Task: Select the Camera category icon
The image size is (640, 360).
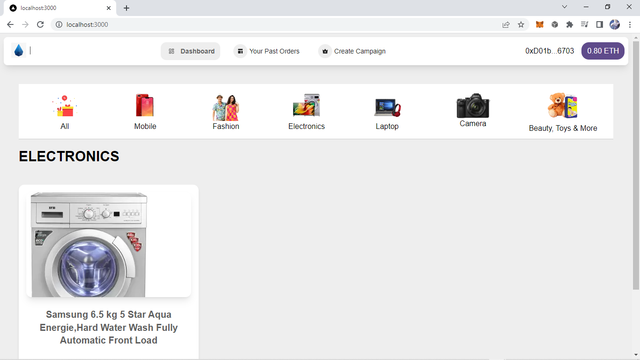Action: point(473,105)
